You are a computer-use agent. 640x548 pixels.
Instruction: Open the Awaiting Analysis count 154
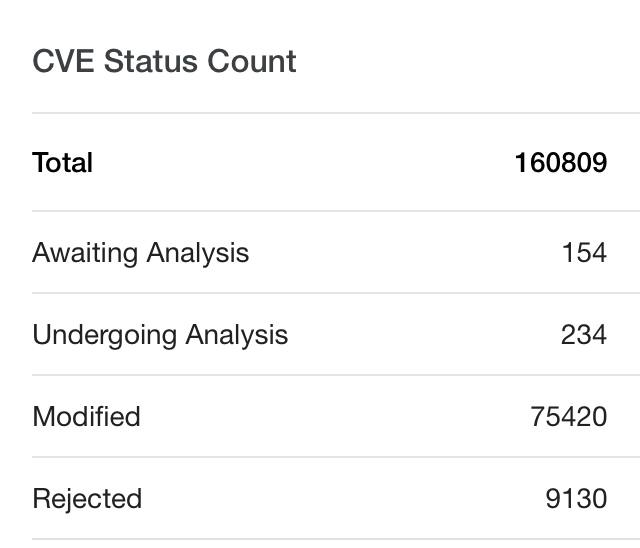pos(584,253)
